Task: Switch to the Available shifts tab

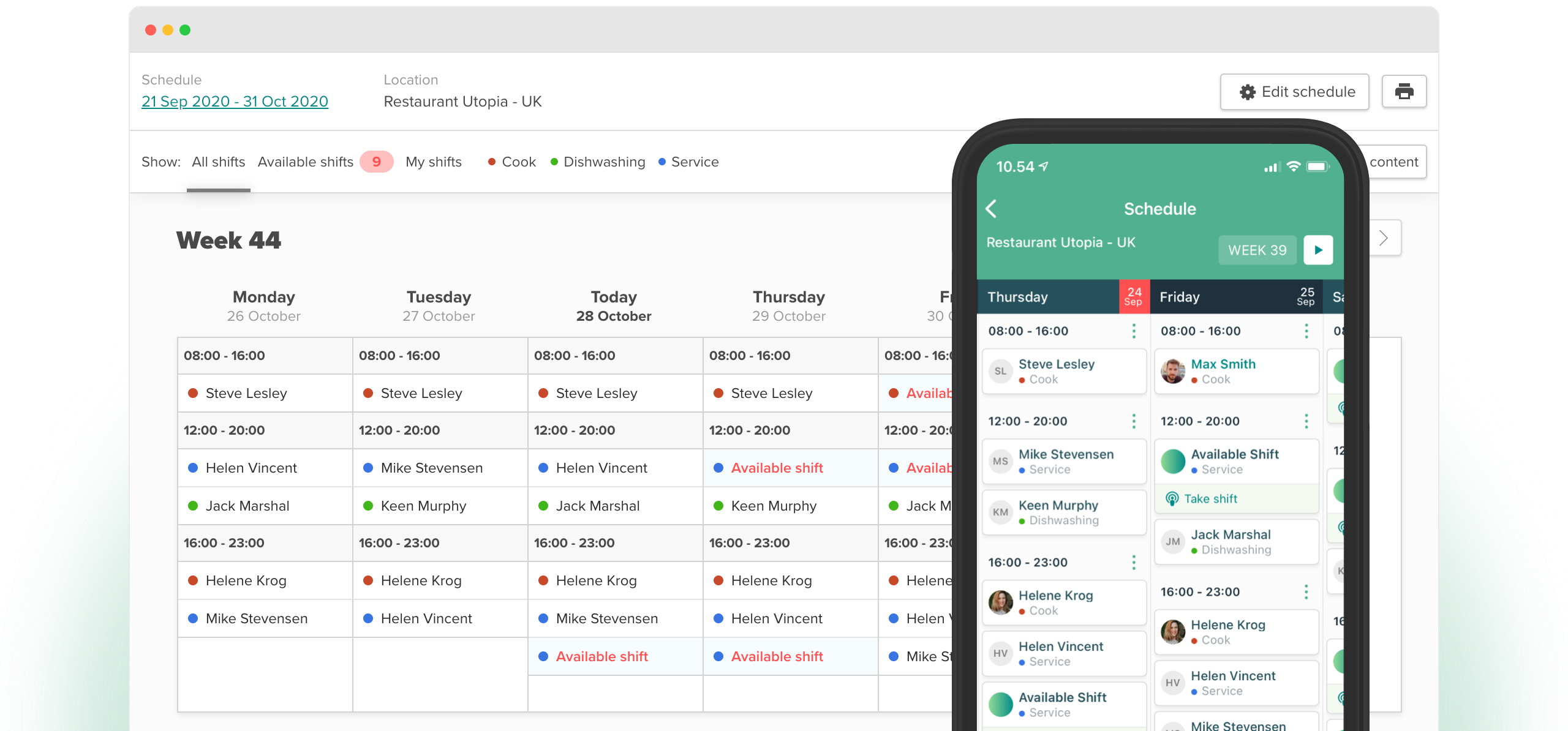Action: 305,162
